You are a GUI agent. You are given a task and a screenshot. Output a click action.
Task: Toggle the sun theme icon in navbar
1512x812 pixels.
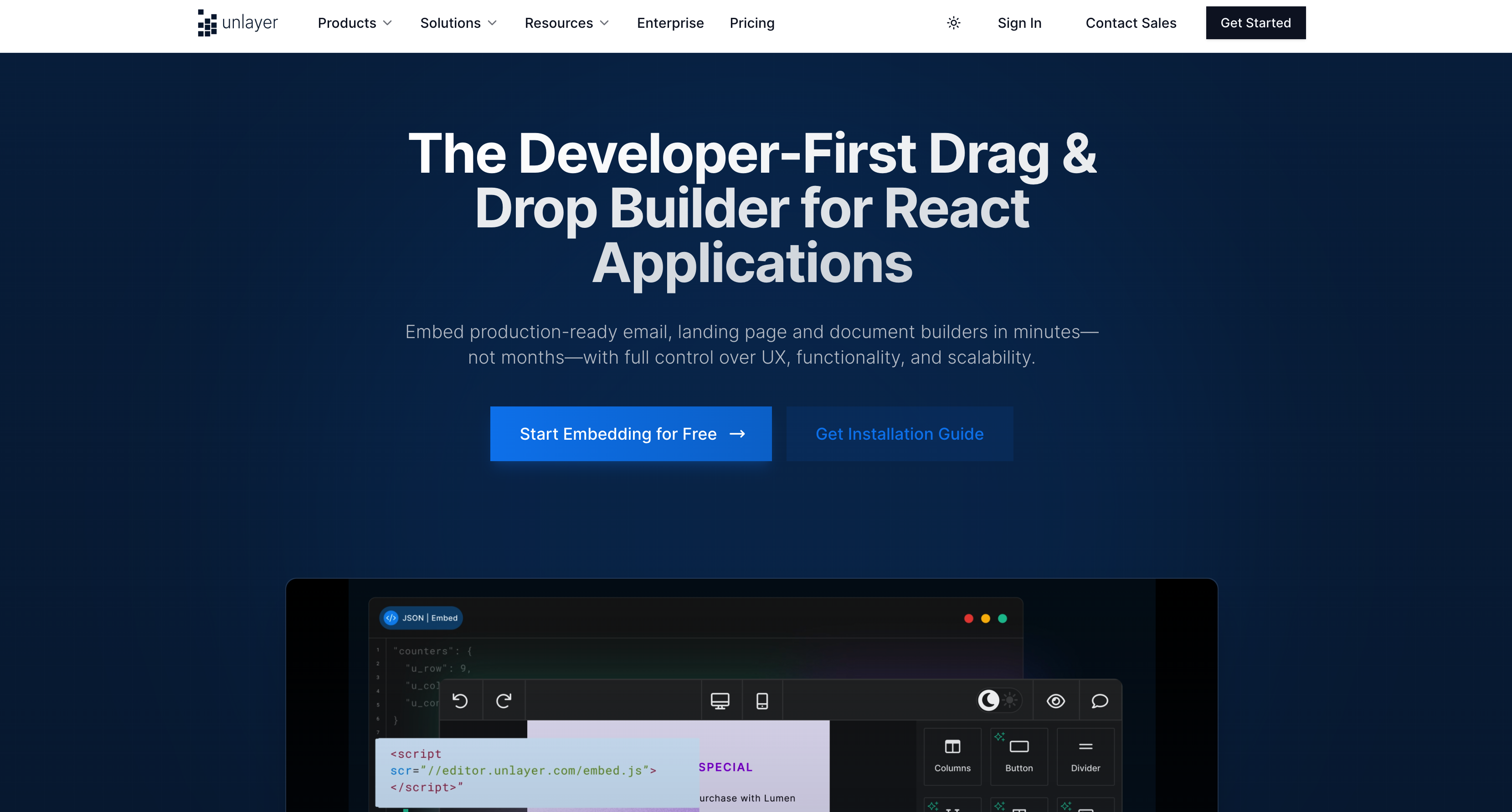click(x=953, y=23)
